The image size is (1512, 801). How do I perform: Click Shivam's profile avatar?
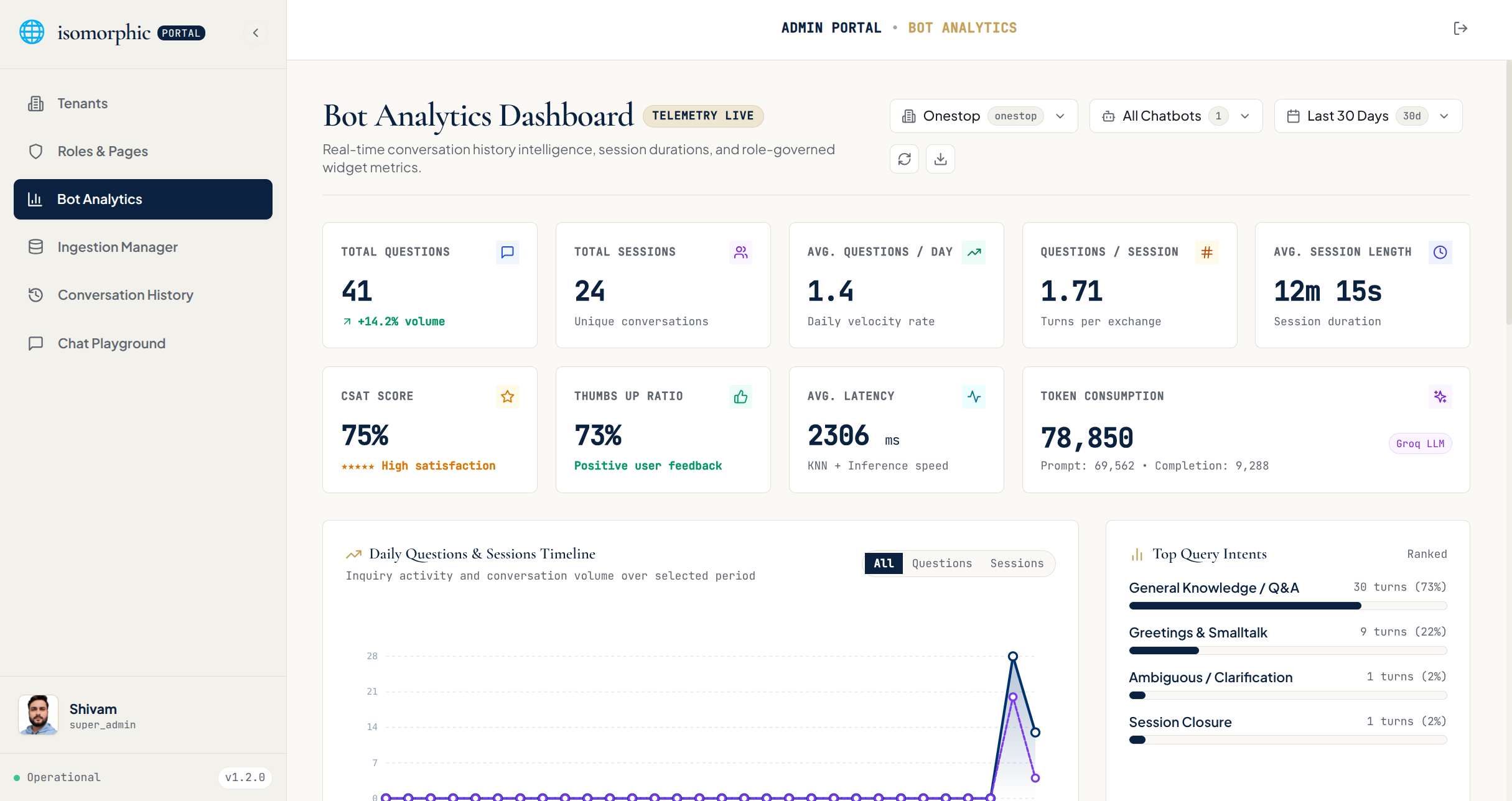pos(39,715)
